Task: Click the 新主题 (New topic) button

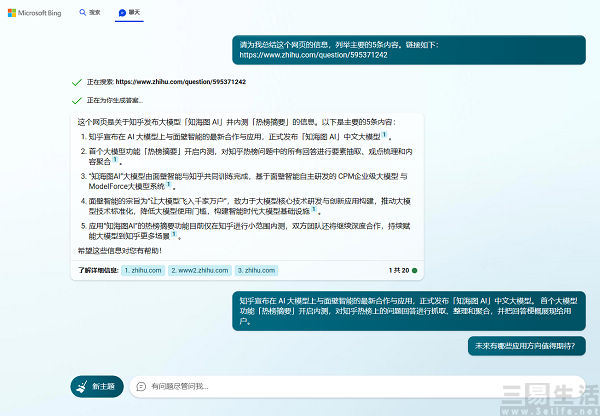Action: [x=96, y=386]
